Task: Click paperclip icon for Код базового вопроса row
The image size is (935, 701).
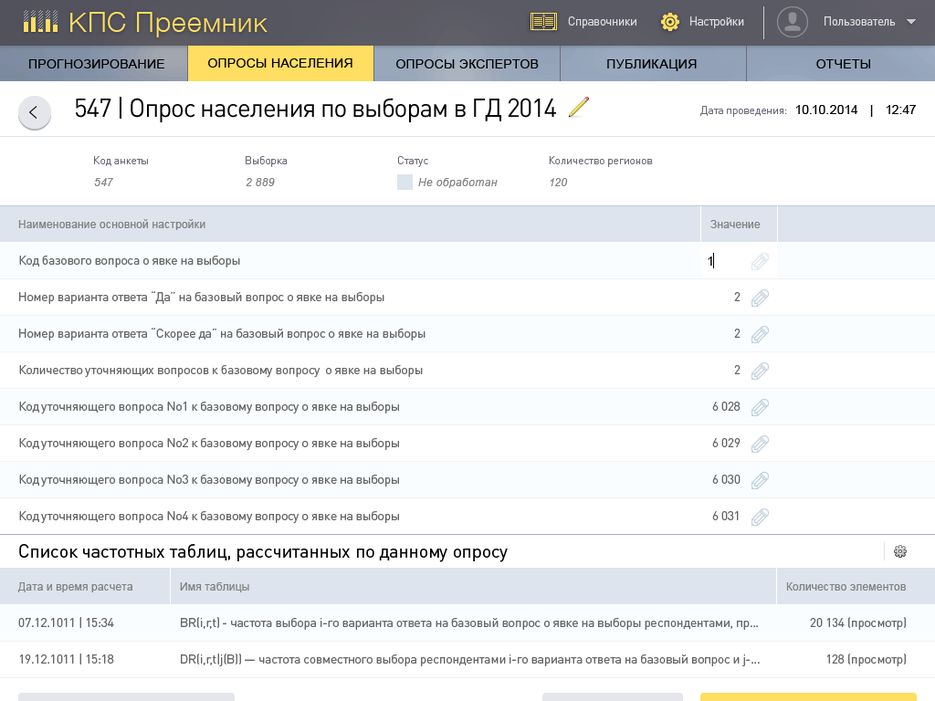Action: tap(760, 261)
